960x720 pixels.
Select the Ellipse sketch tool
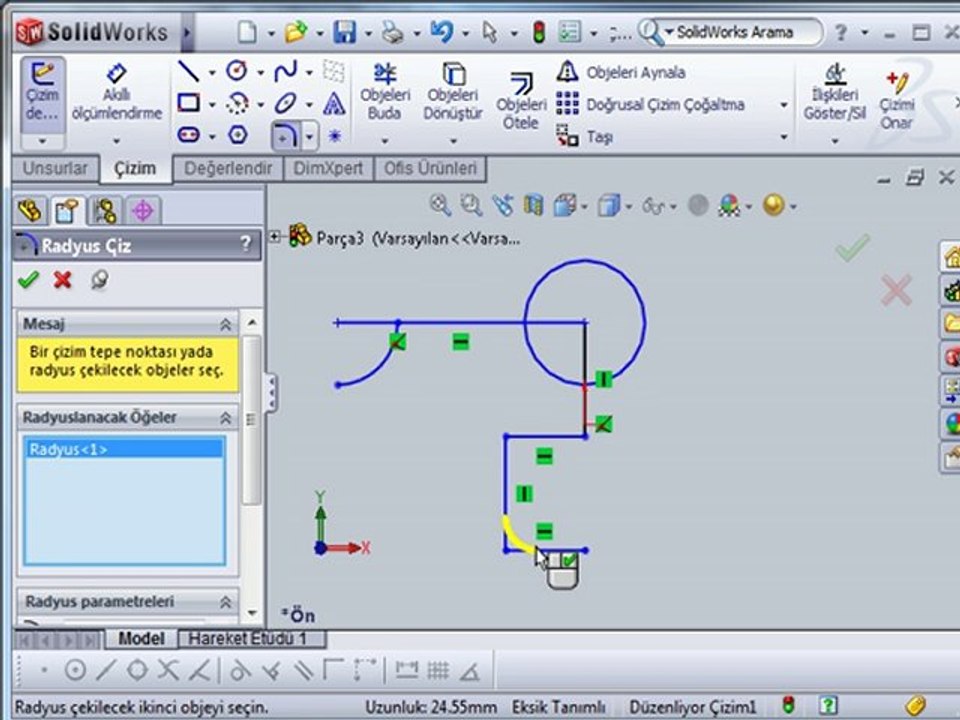point(285,103)
